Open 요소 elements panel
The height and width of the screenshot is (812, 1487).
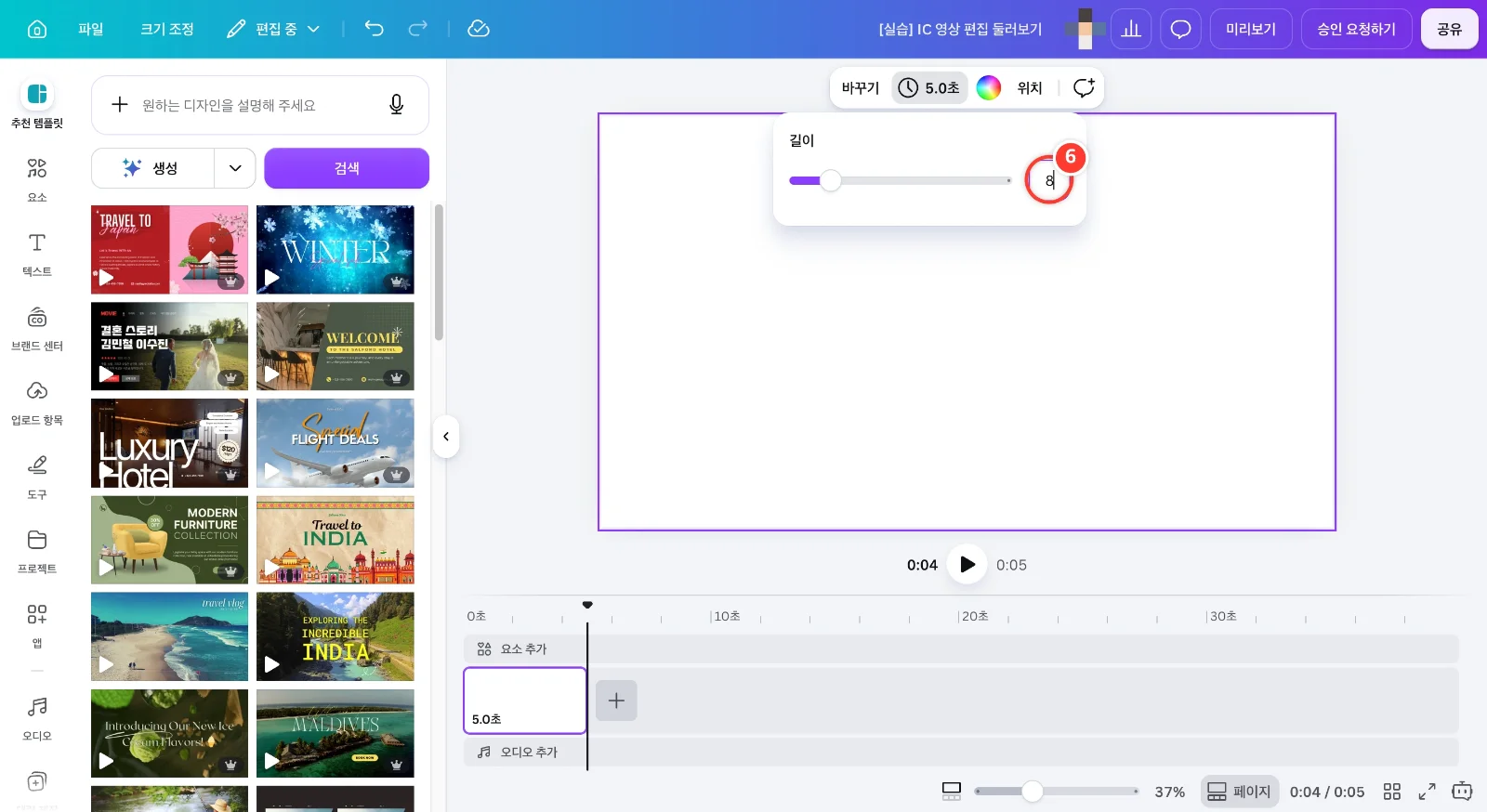click(x=37, y=179)
